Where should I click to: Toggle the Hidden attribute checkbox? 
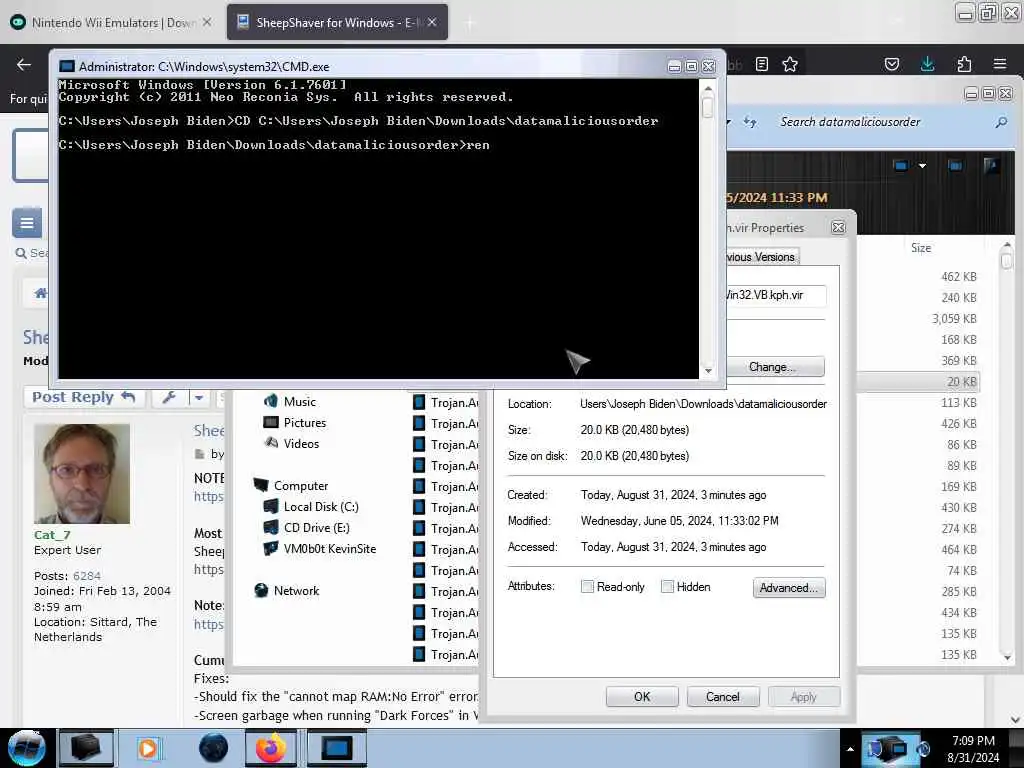click(667, 586)
